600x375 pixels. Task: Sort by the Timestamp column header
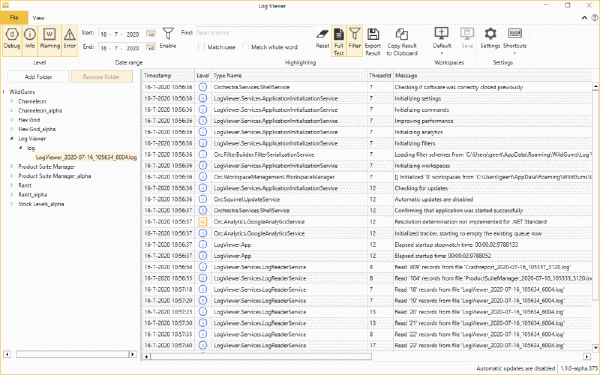[168, 75]
